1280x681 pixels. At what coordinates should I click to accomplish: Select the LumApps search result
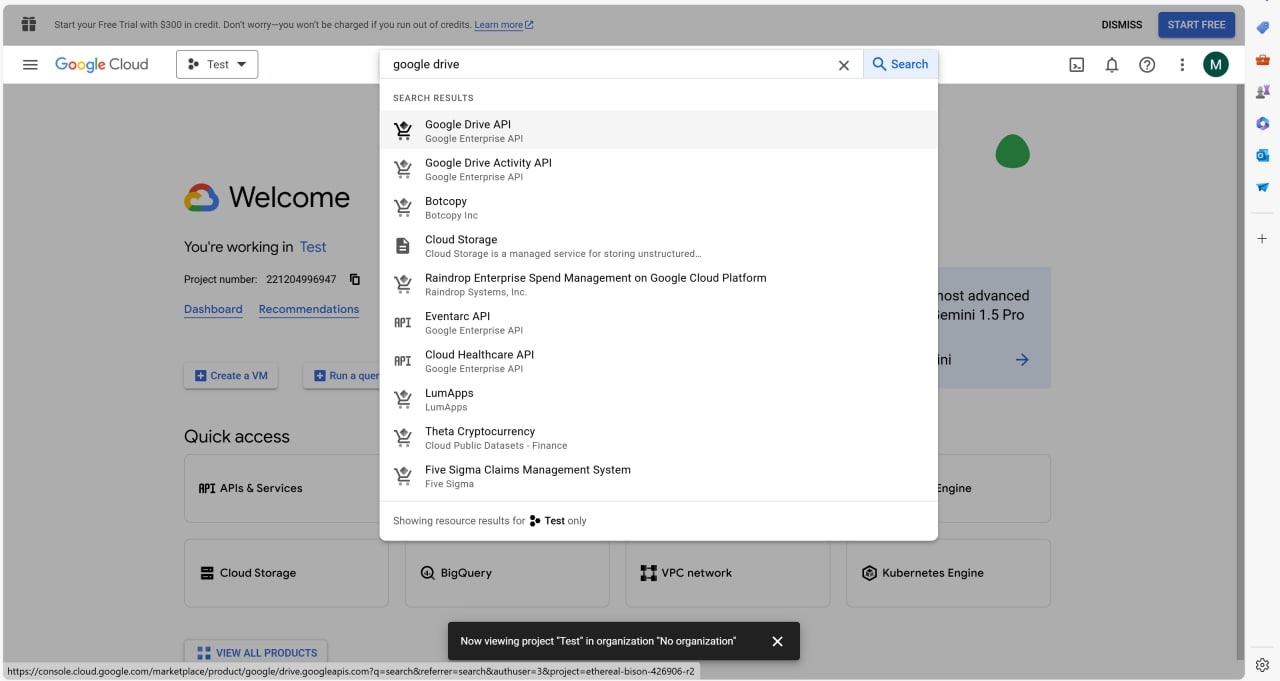click(659, 399)
